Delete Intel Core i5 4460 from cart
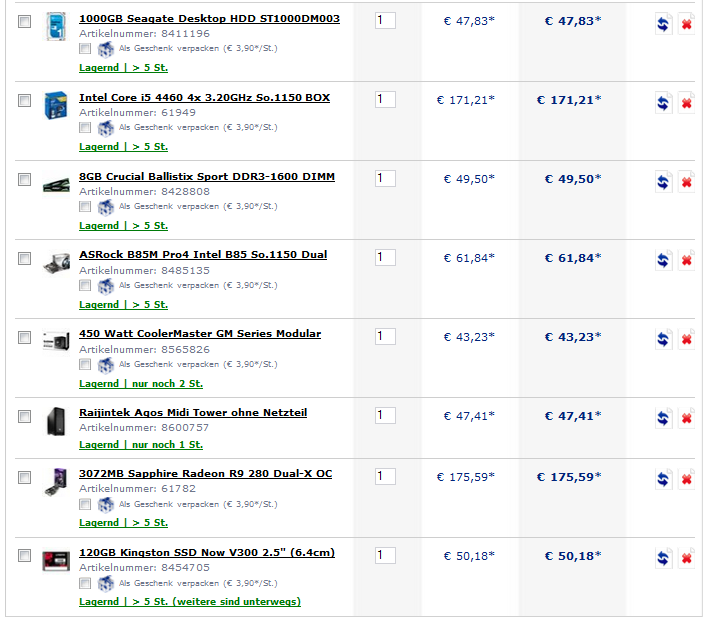The height and width of the screenshot is (617, 708). click(x=686, y=103)
